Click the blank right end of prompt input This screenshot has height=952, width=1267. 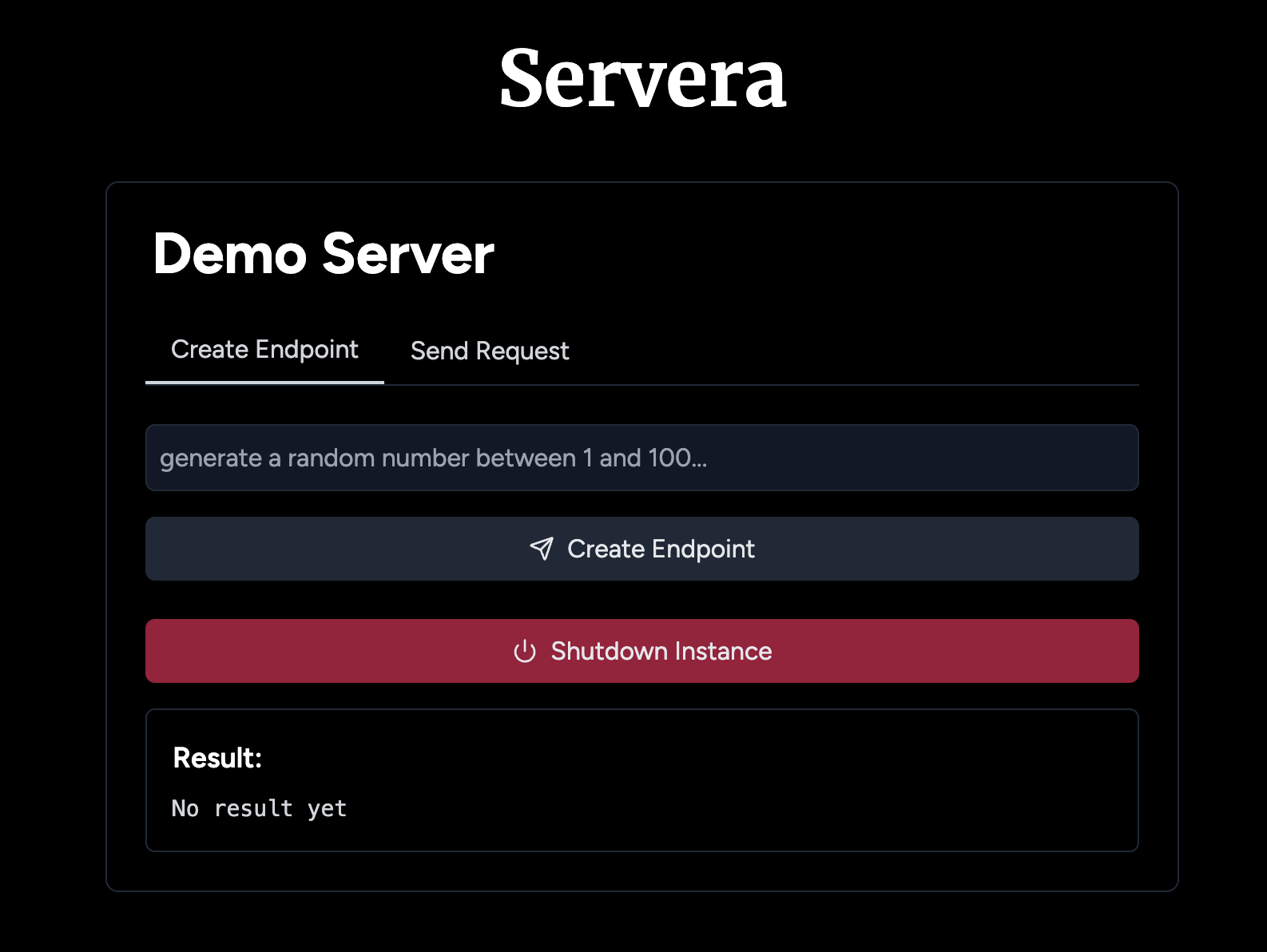coord(1039,458)
